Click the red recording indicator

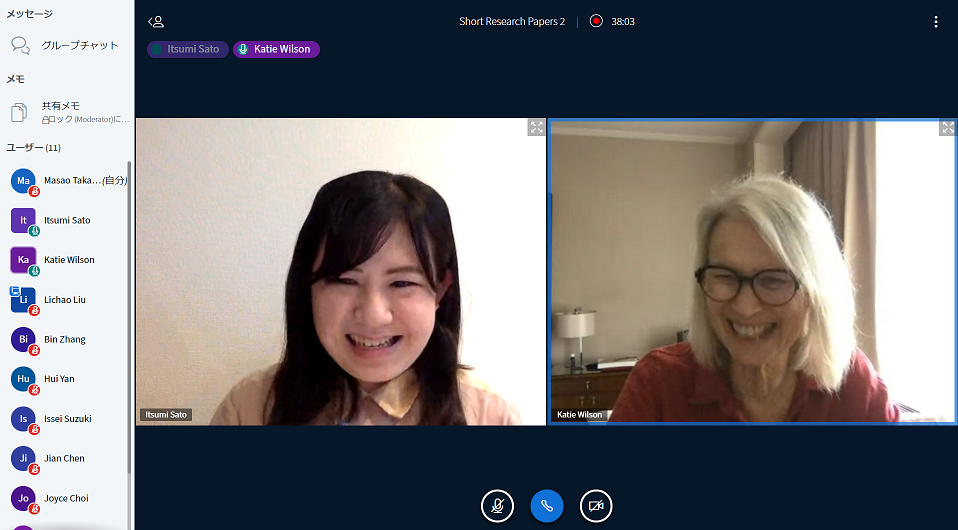(x=596, y=21)
